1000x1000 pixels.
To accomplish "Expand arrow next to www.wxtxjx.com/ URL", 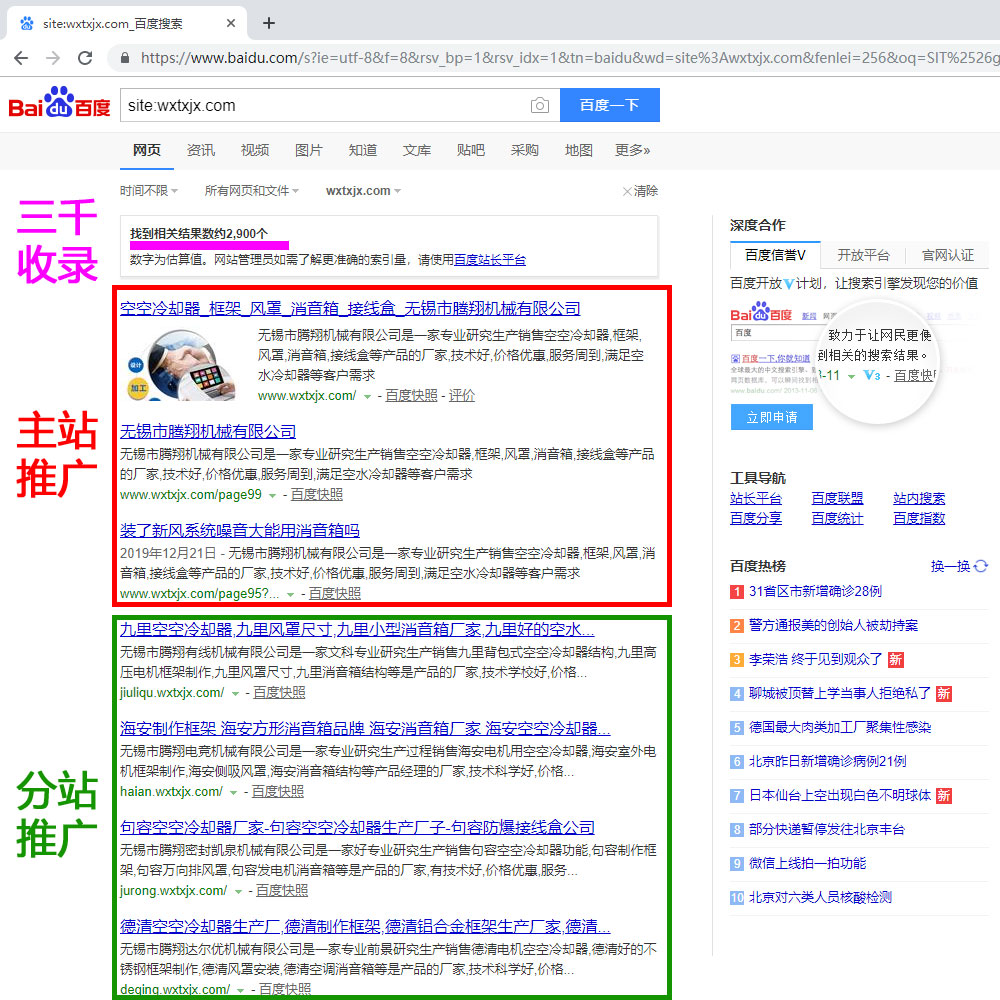I will pyautogui.click(x=367, y=397).
